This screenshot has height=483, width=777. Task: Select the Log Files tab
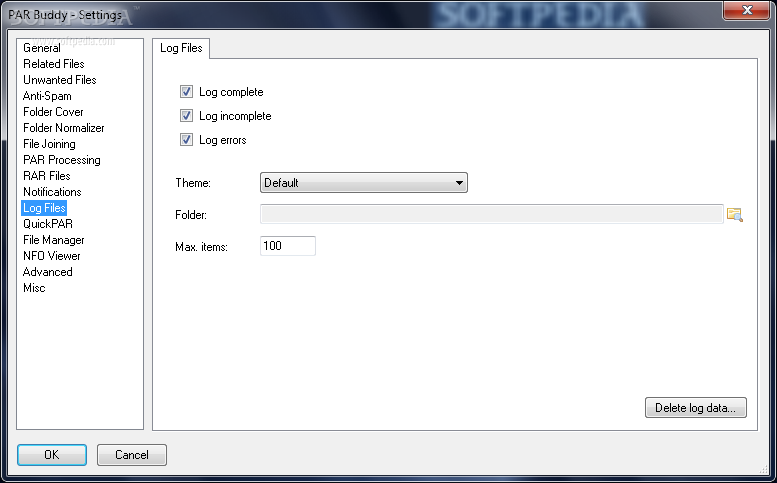coord(181,48)
